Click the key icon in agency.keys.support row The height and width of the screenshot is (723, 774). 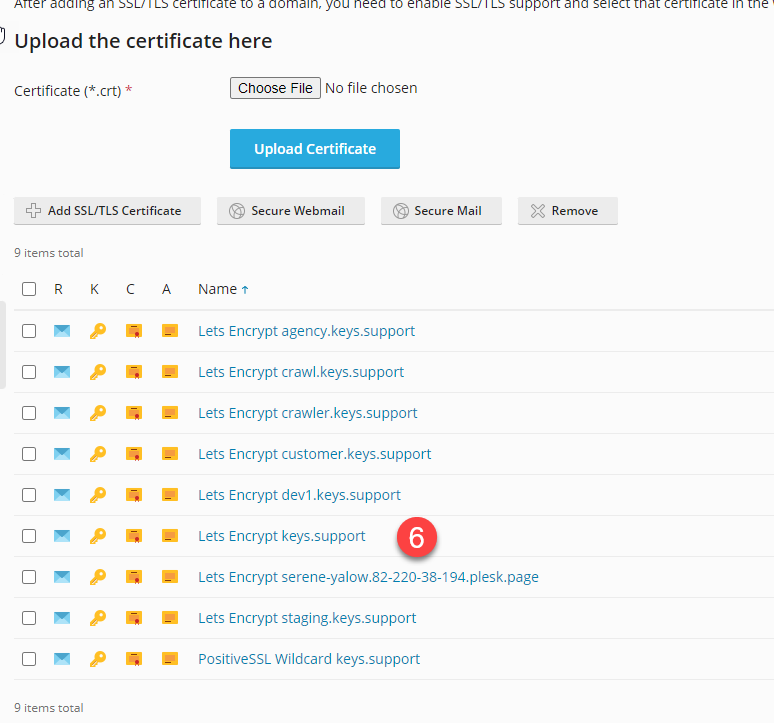[x=97, y=331]
